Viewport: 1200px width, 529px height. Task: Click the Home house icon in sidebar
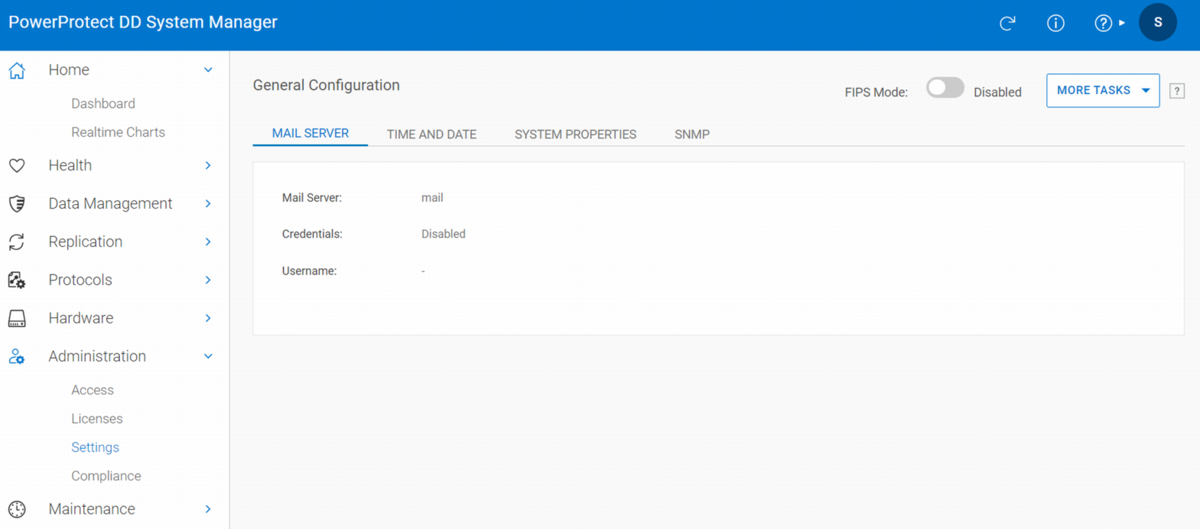coord(17,70)
